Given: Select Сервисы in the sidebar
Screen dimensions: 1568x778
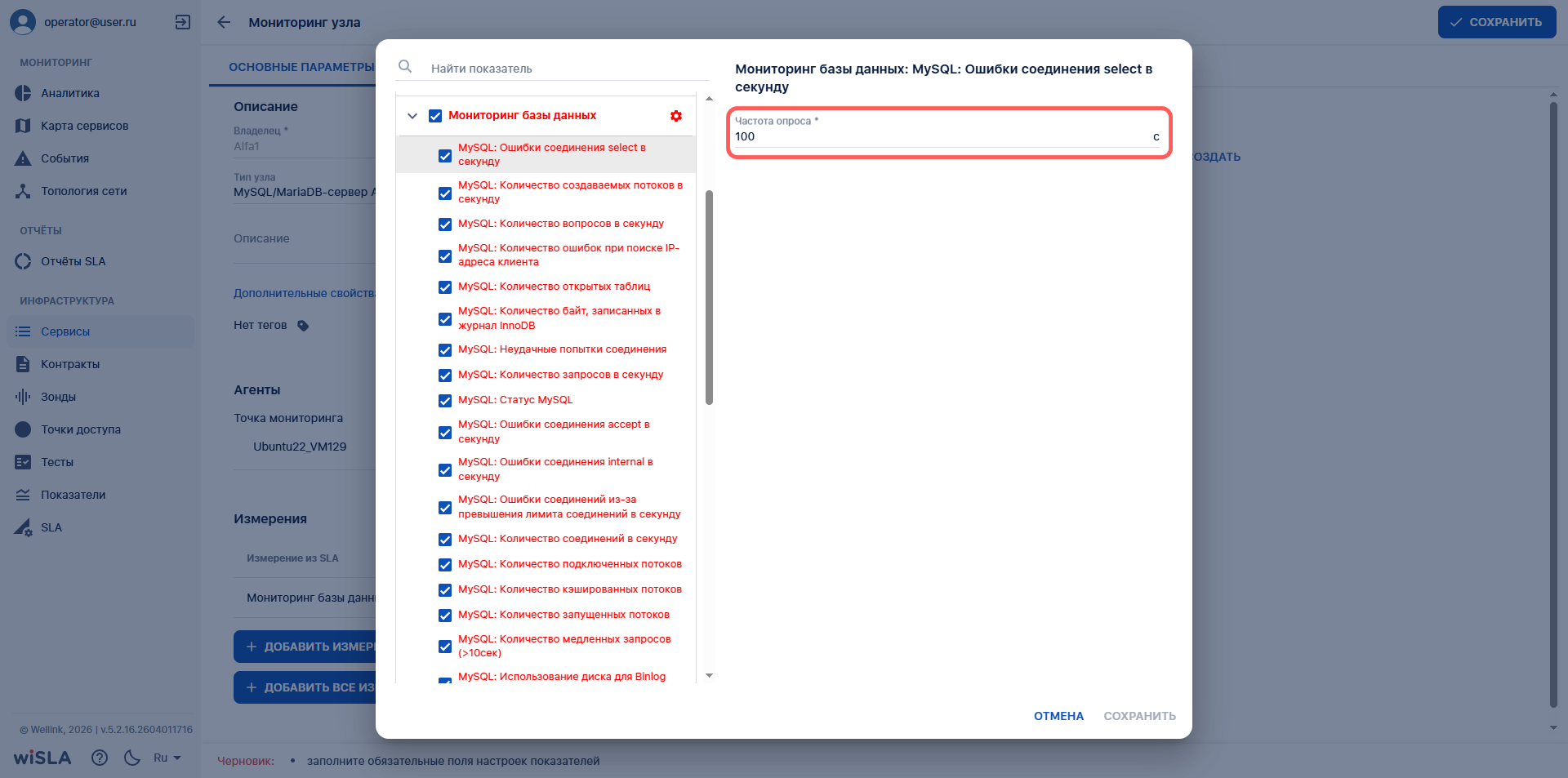Looking at the screenshot, I should point(100,331).
